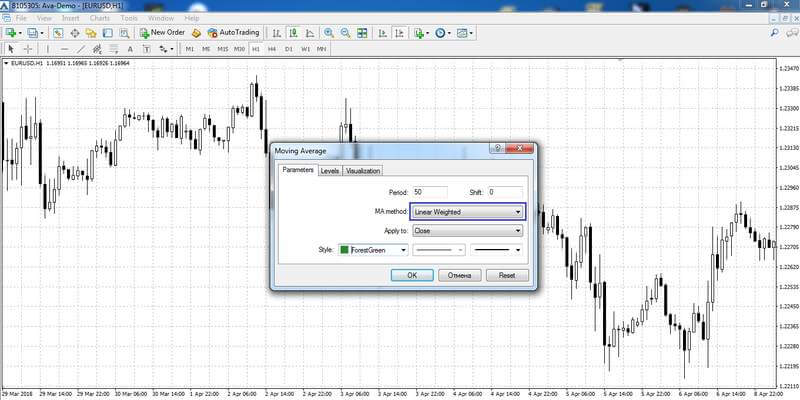Zoom in on the chart

tap(329, 33)
